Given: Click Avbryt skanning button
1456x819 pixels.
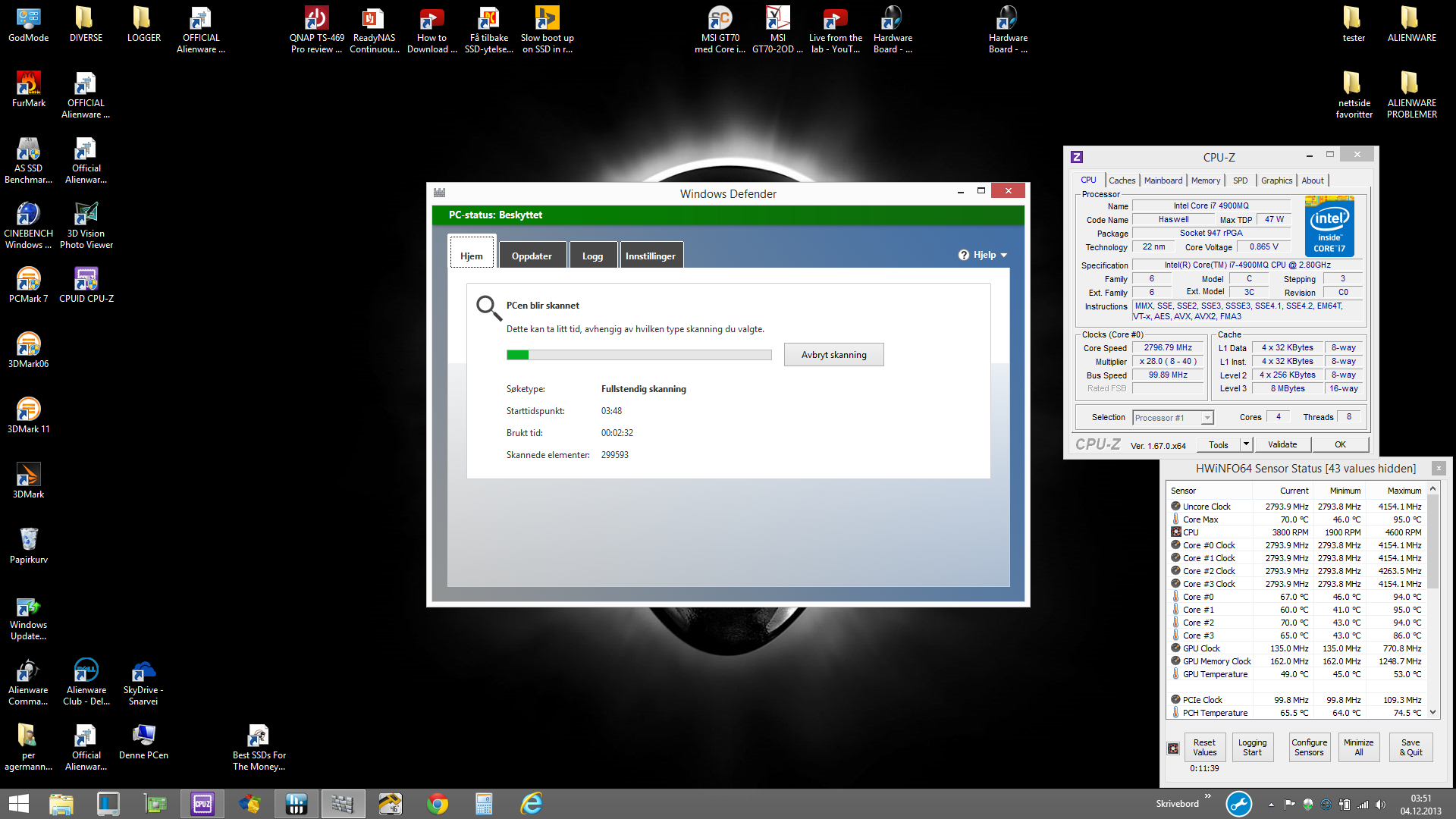Looking at the screenshot, I should (833, 354).
